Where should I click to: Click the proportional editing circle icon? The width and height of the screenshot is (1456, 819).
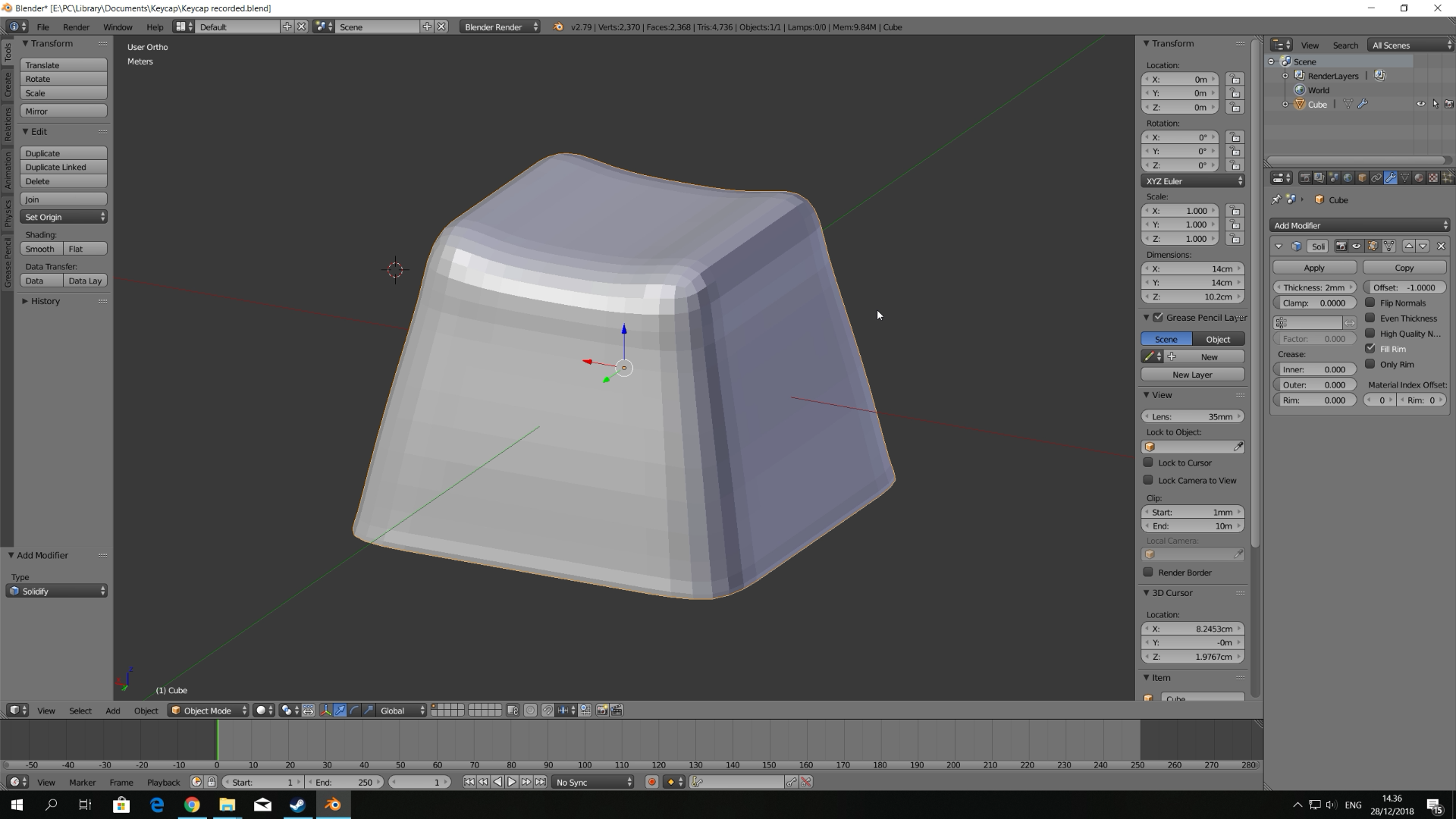pos(530,711)
